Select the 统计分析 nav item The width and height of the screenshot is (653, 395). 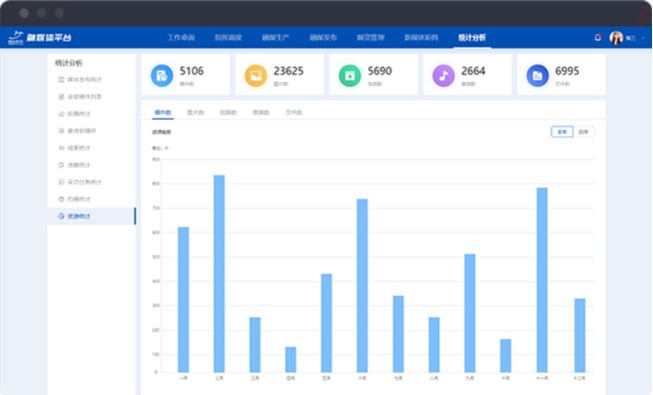(472, 38)
